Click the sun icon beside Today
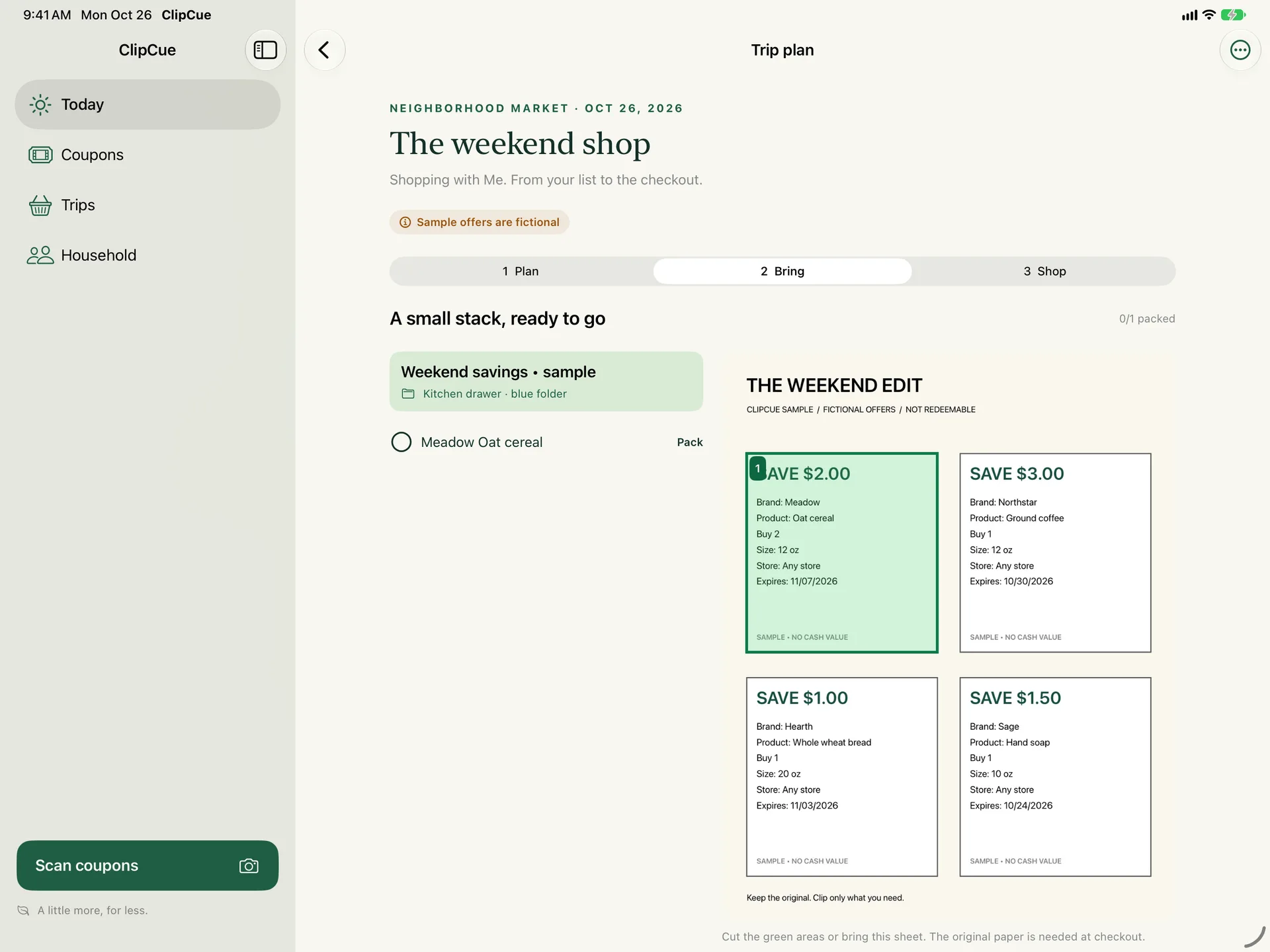 coord(40,104)
